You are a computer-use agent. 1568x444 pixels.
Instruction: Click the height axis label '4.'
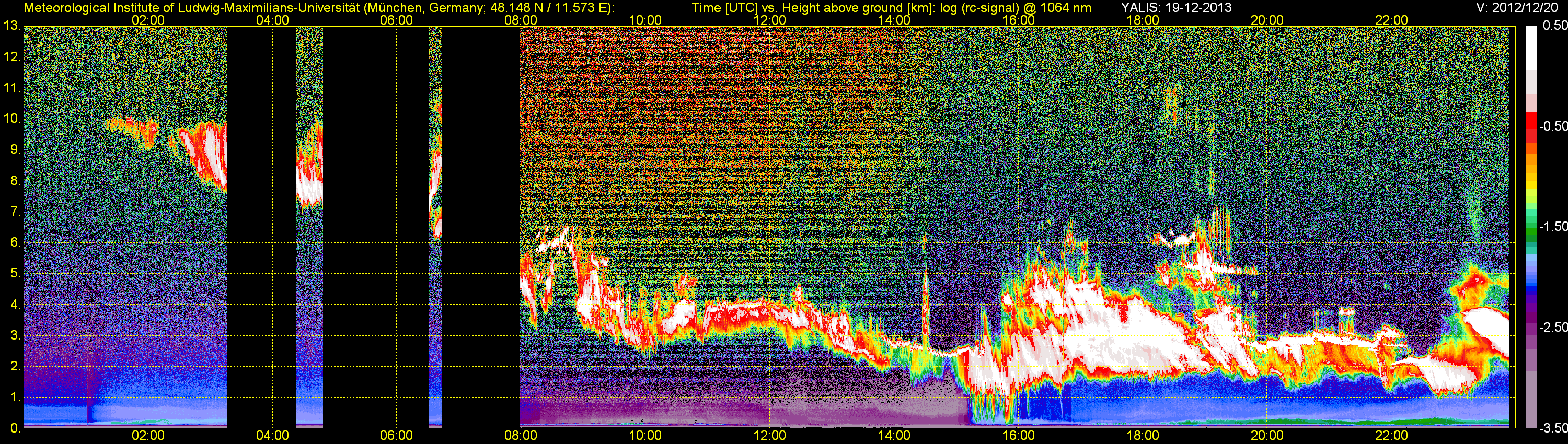tap(15, 304)
